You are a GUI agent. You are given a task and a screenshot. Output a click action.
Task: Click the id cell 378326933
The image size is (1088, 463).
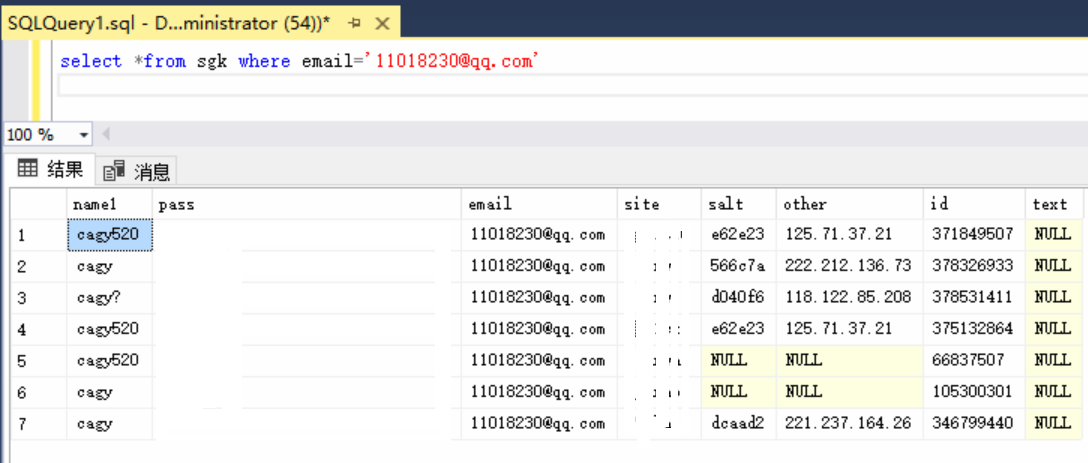(x=975, y=267)
